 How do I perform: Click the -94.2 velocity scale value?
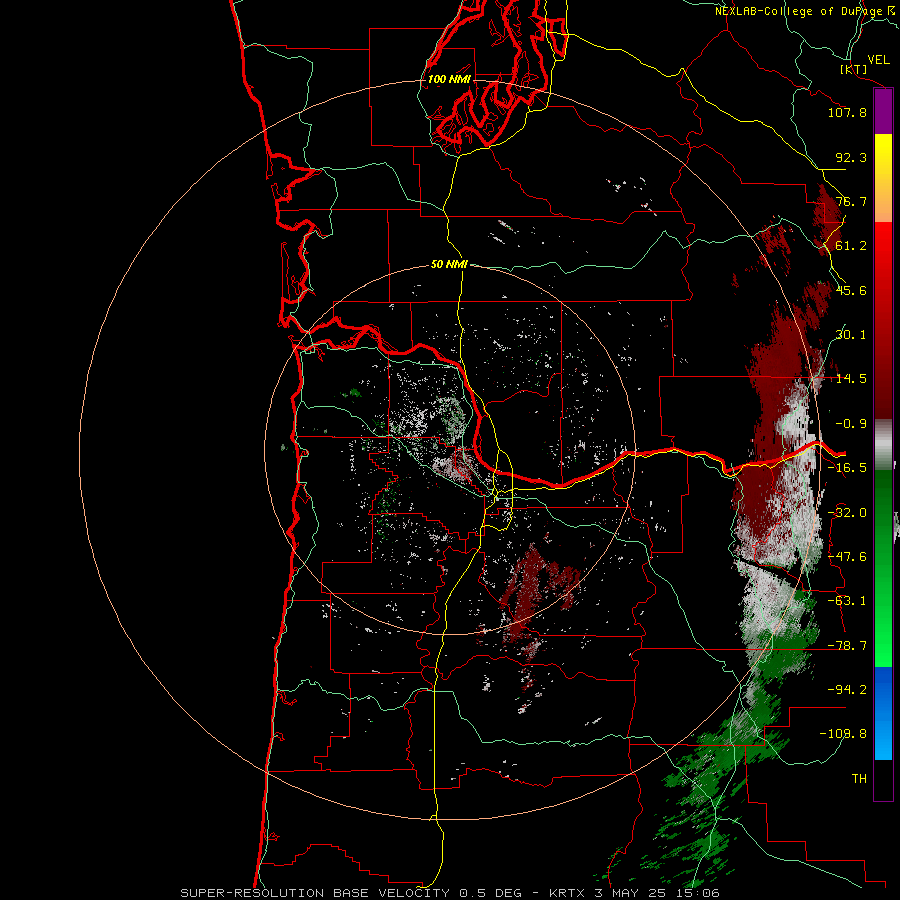tap(847, 690)
